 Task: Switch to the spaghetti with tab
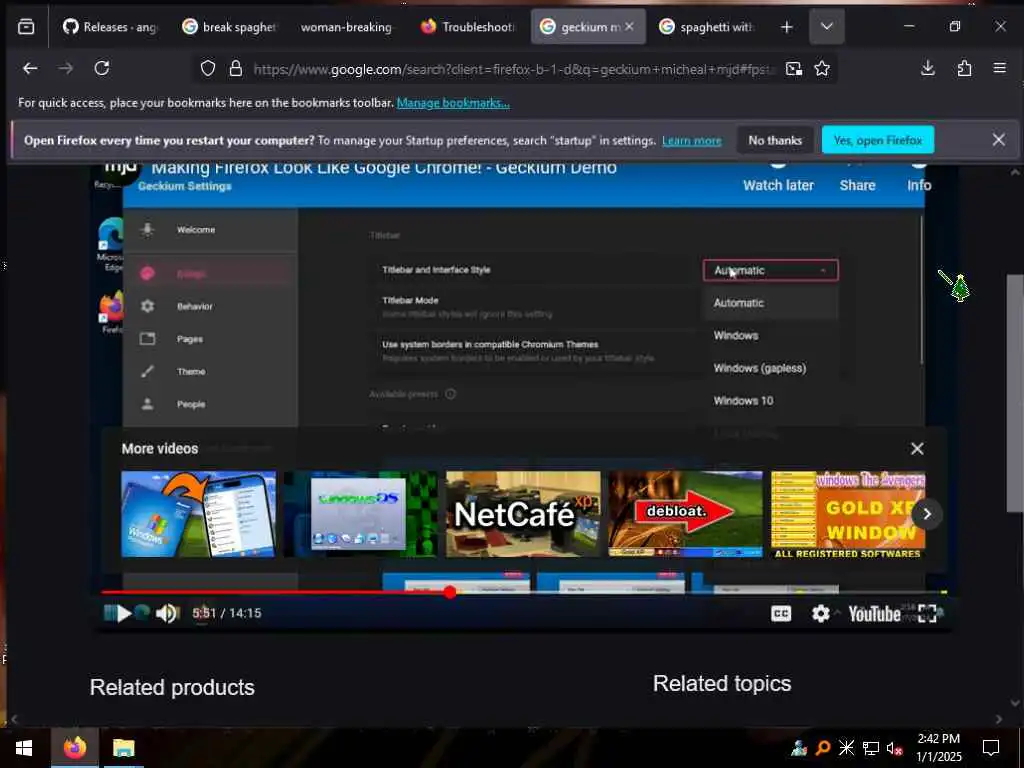coord(706,27)
